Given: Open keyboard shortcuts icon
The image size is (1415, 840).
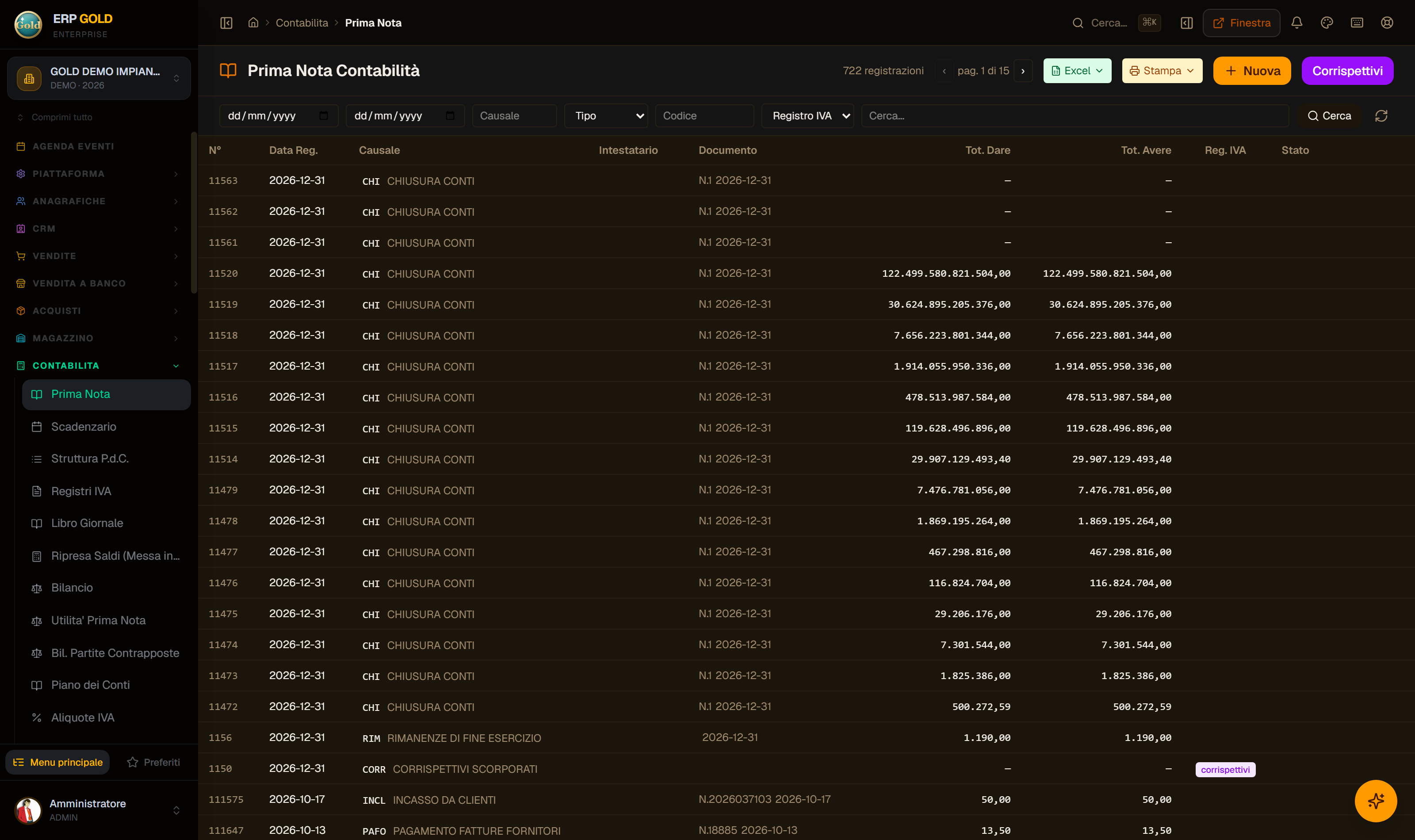Looking at the screenshot, I should pos(1357,23).
